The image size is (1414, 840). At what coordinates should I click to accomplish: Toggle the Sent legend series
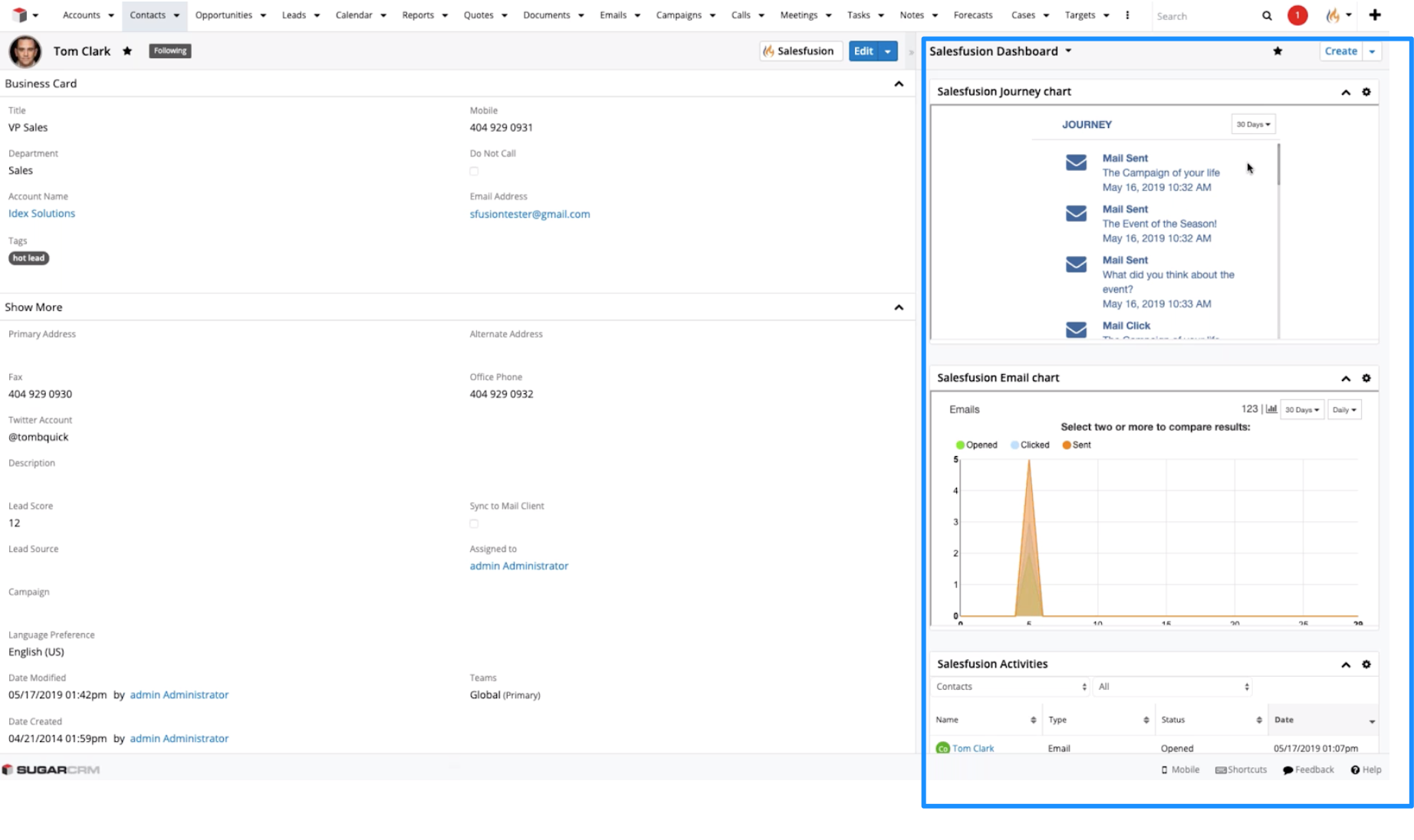[x=1076, y=445]
